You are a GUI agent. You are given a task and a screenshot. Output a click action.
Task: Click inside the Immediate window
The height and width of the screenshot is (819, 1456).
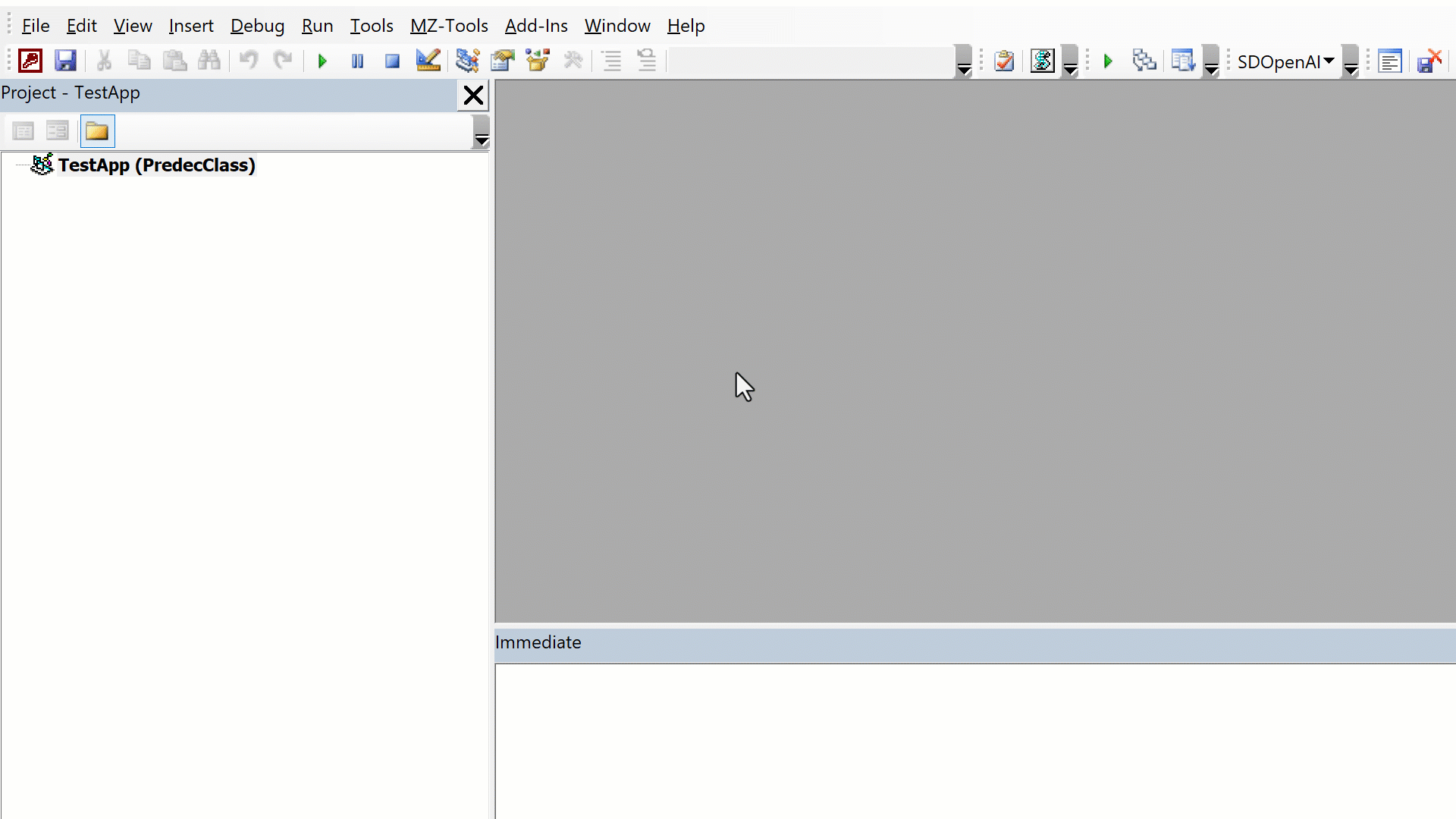(974, 739)
